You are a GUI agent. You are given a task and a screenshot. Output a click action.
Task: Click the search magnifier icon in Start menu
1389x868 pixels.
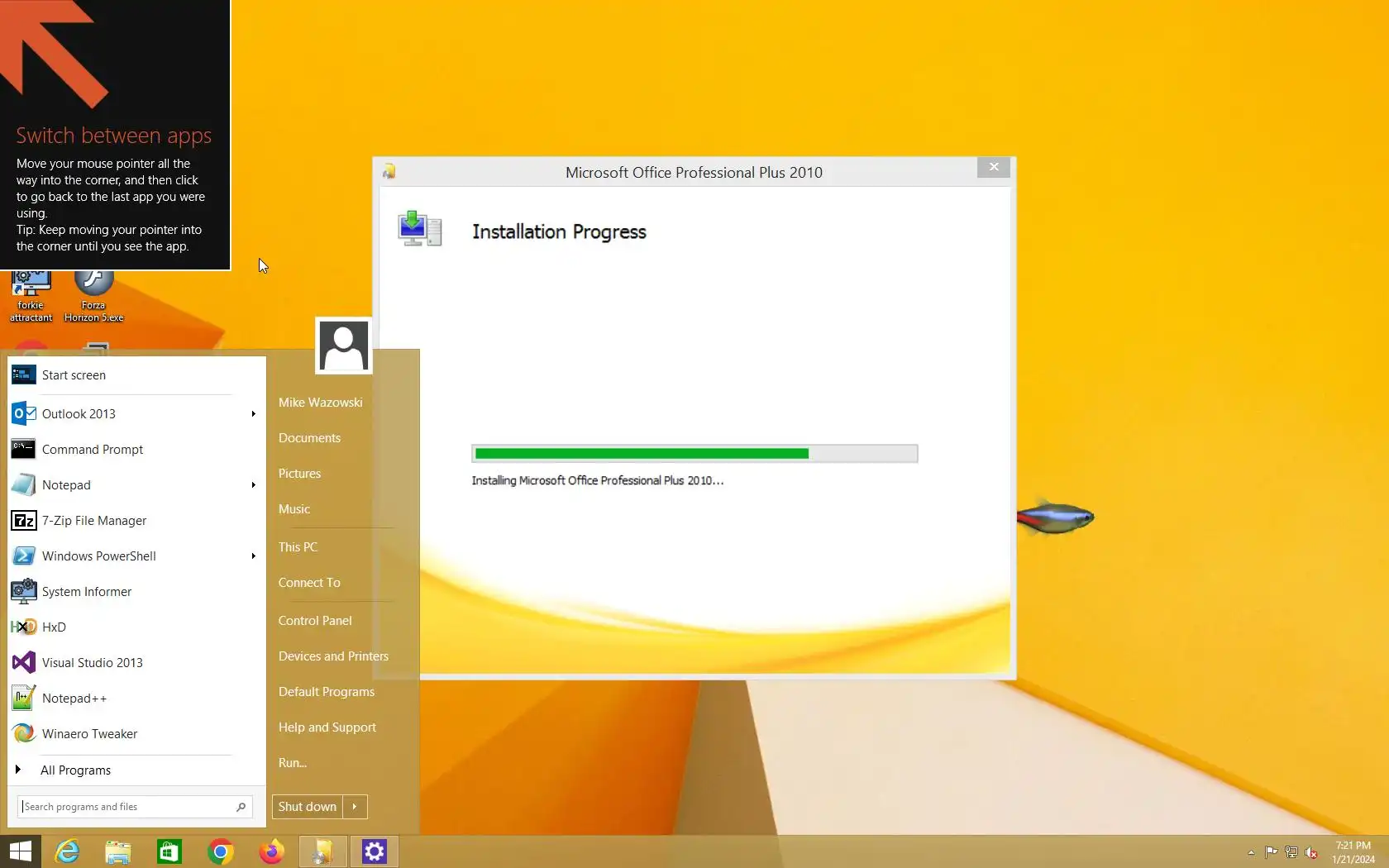click(241, 807)
